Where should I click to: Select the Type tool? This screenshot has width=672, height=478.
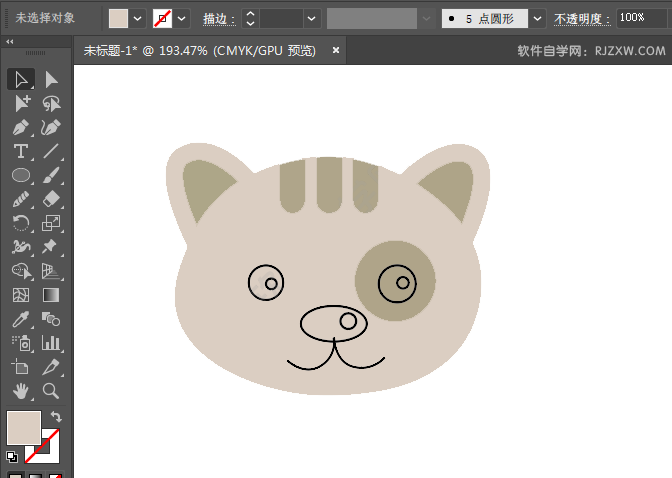(x=20, y=151)
